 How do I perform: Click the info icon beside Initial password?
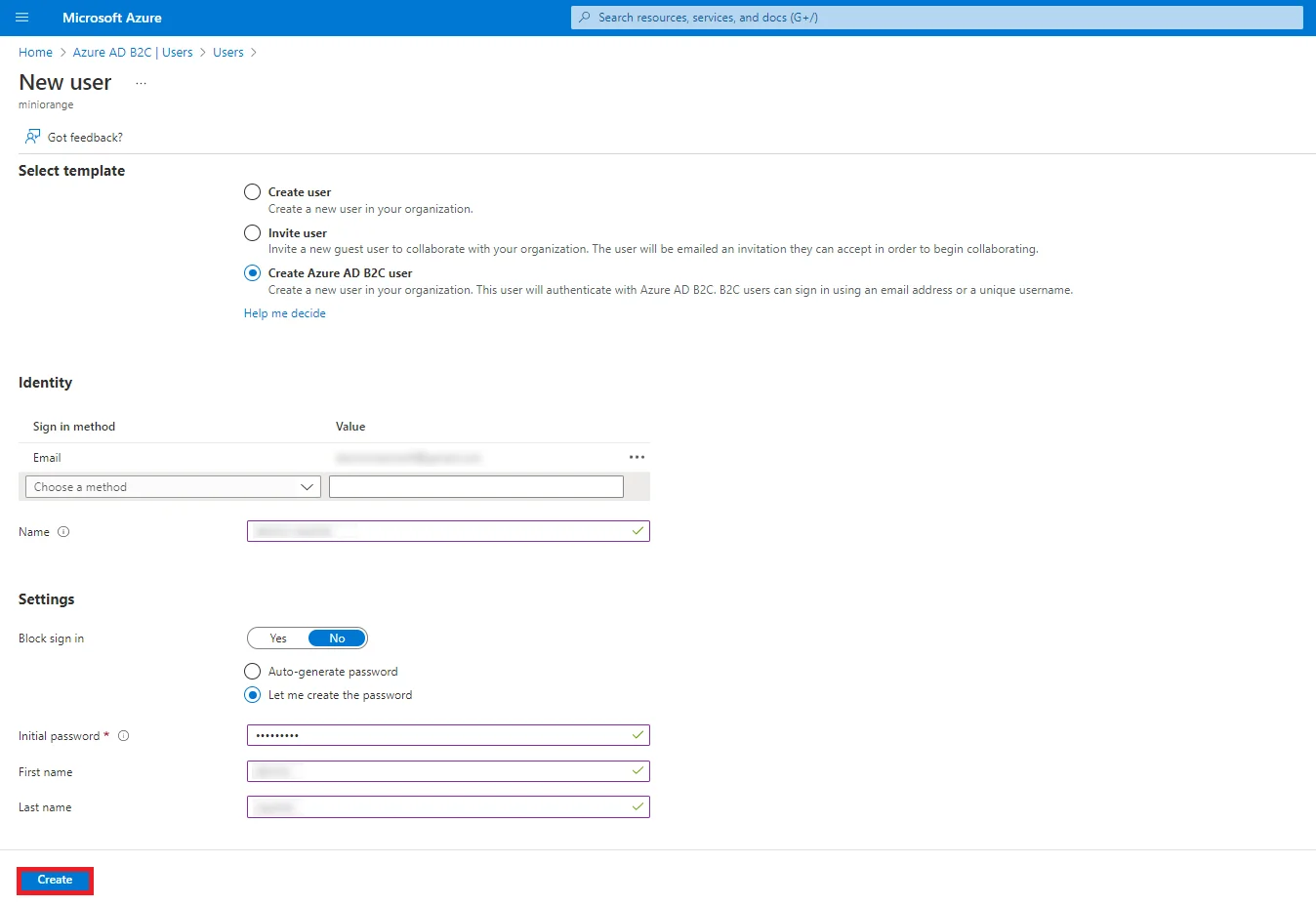[x=123, y=735]
